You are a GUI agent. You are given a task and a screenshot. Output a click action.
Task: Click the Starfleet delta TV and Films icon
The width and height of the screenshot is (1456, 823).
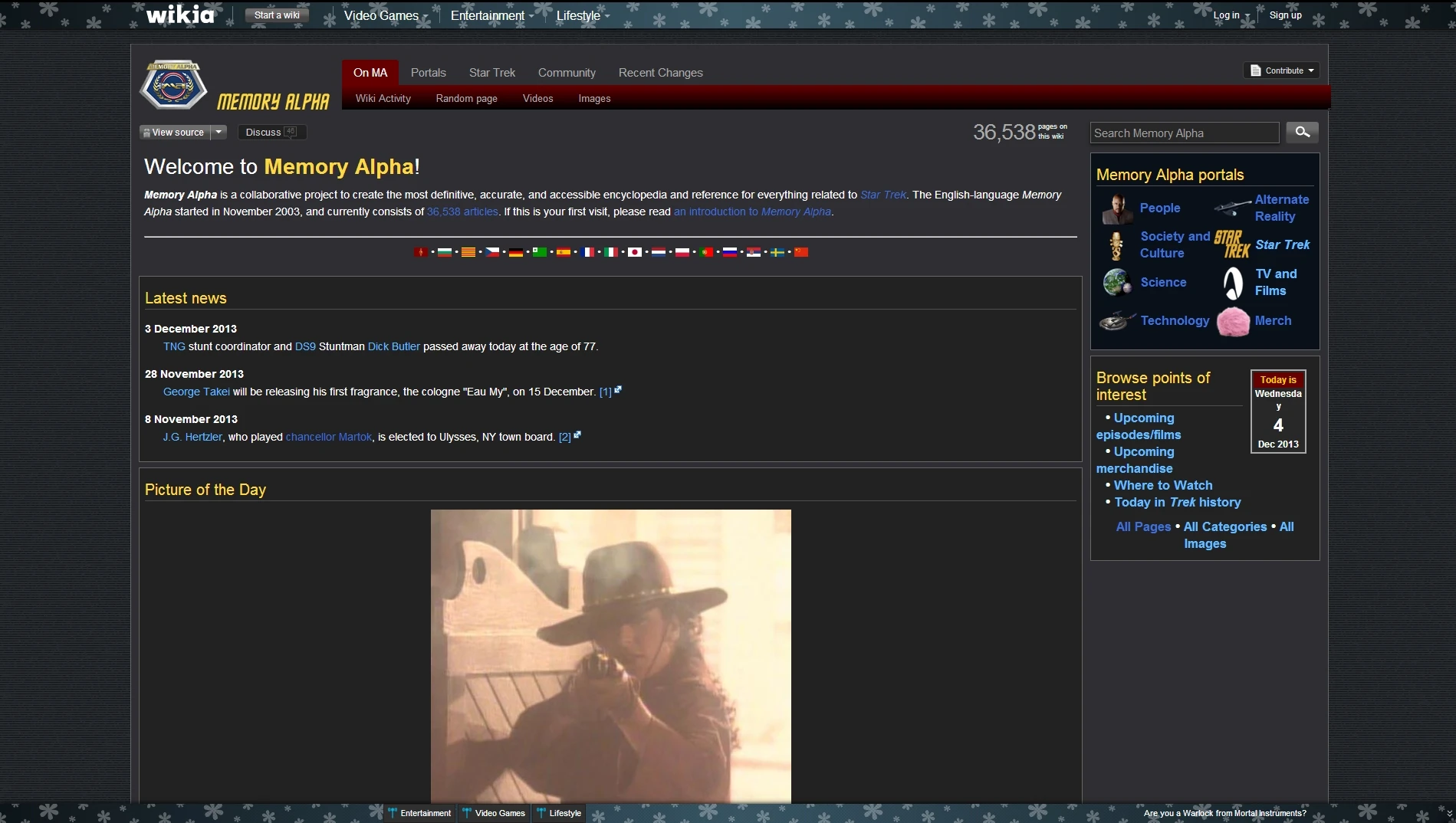[1232, 283]
